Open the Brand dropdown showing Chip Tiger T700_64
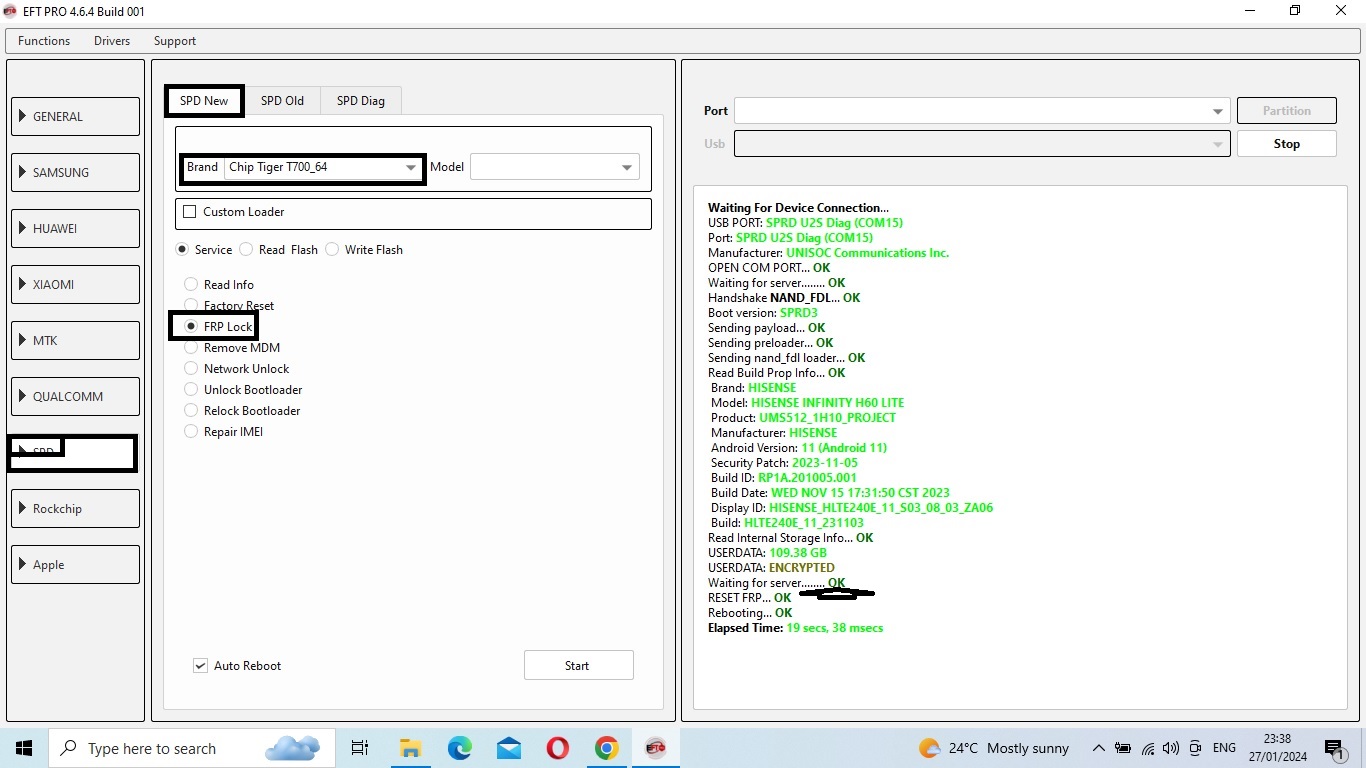The width and height of the screenshot is (1366, 768). [x=323, y=167]
